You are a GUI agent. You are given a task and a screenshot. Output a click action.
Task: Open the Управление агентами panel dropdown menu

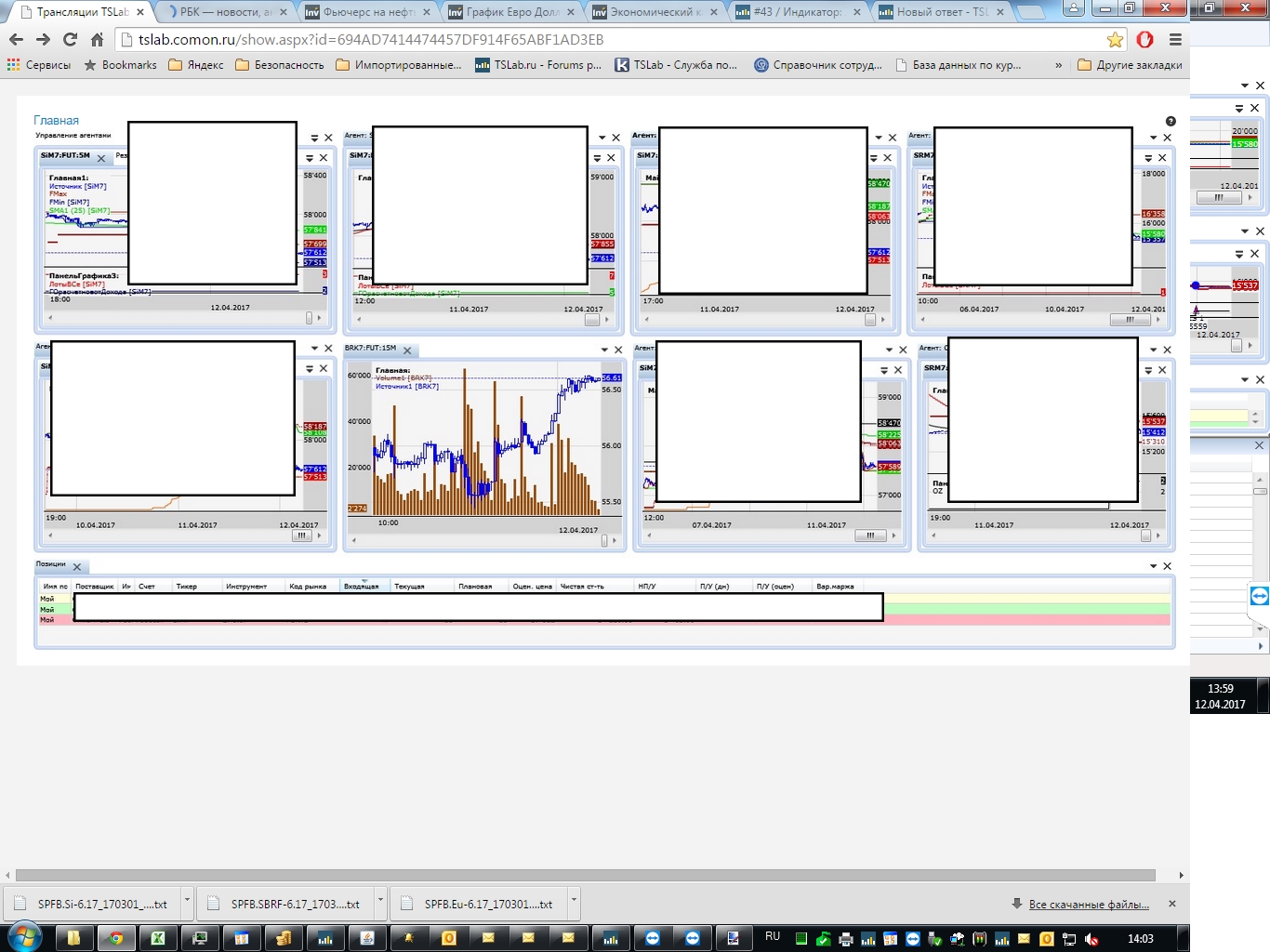click(314, 138)
